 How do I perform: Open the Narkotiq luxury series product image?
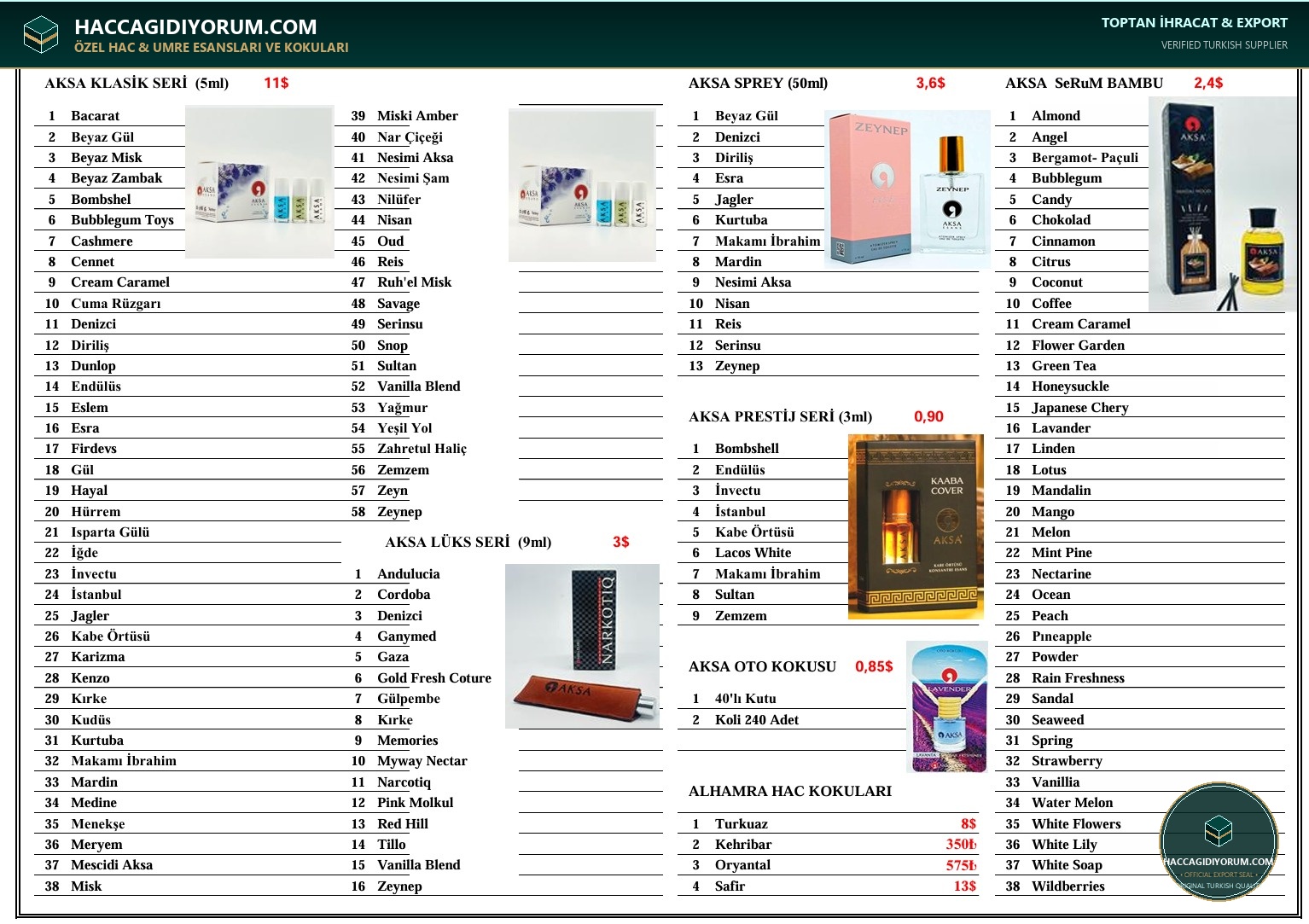pos(582,646)
